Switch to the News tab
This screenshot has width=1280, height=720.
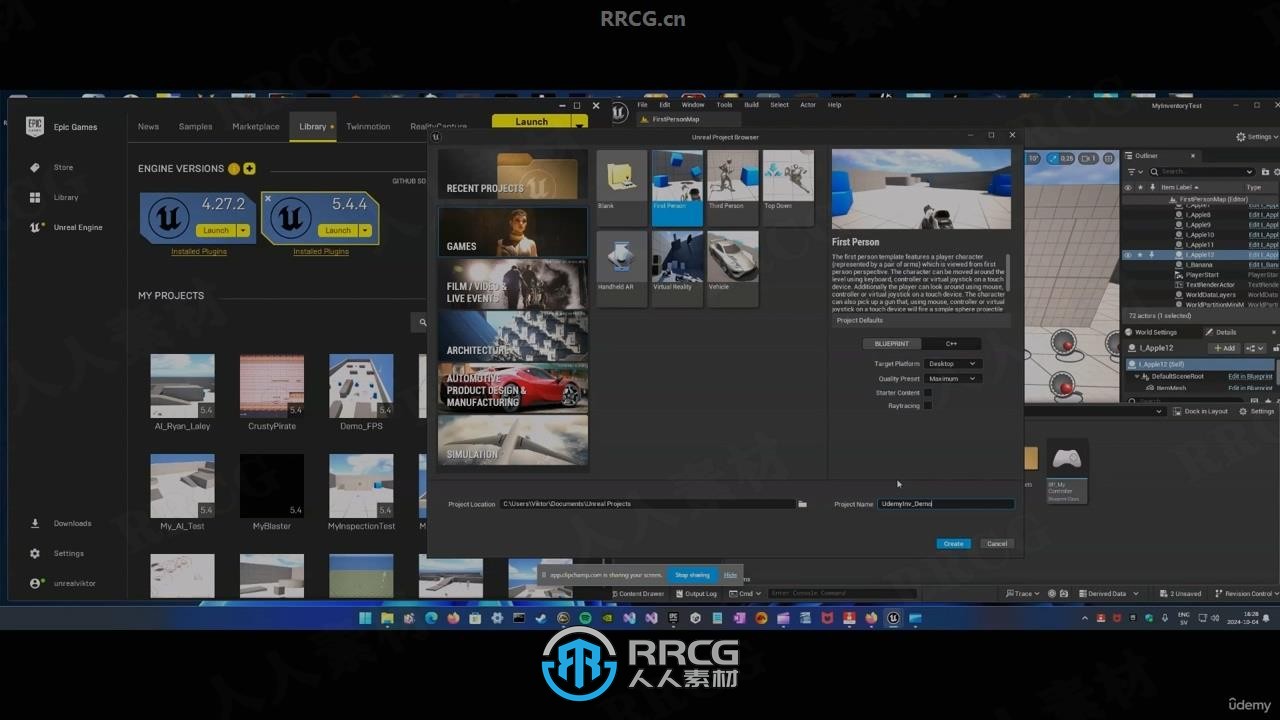148,127
